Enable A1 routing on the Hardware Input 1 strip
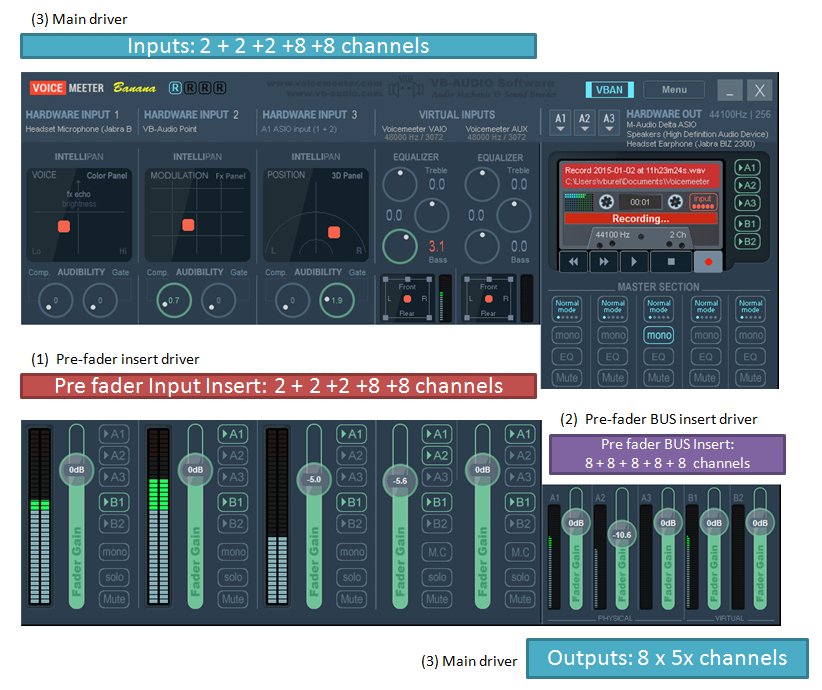 click(114, 434)
